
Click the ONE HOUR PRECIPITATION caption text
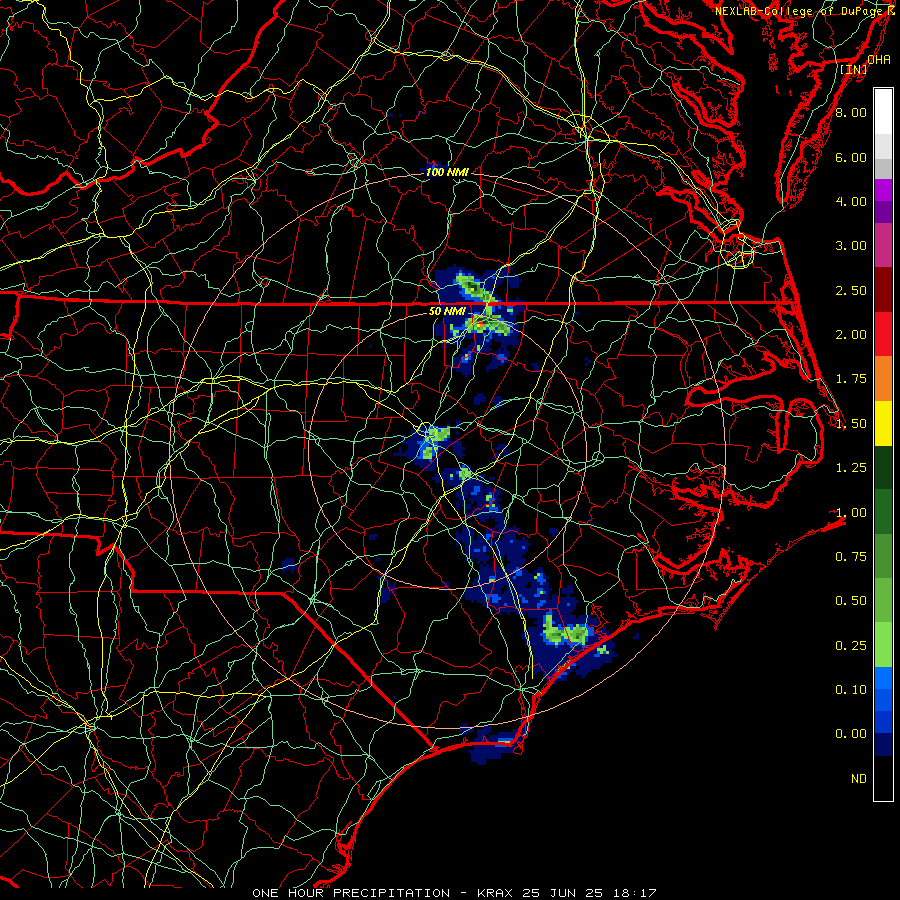[x=351, y=893]
